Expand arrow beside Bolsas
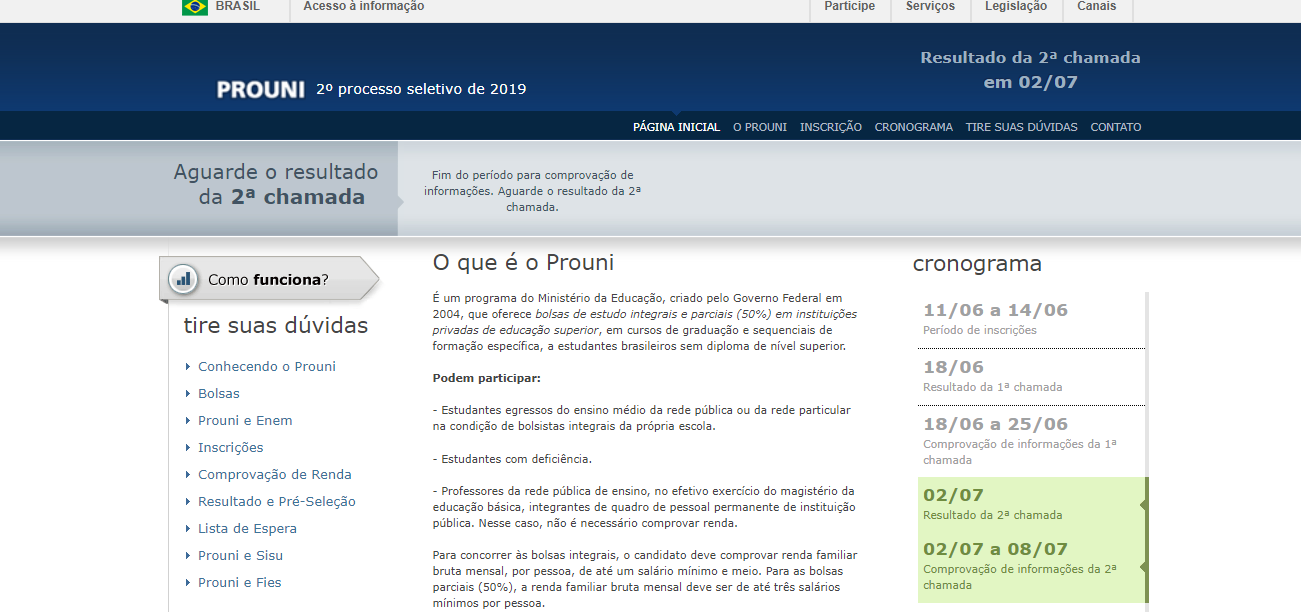Viewport: 1301px width, 612px height. tap(188, 393)
